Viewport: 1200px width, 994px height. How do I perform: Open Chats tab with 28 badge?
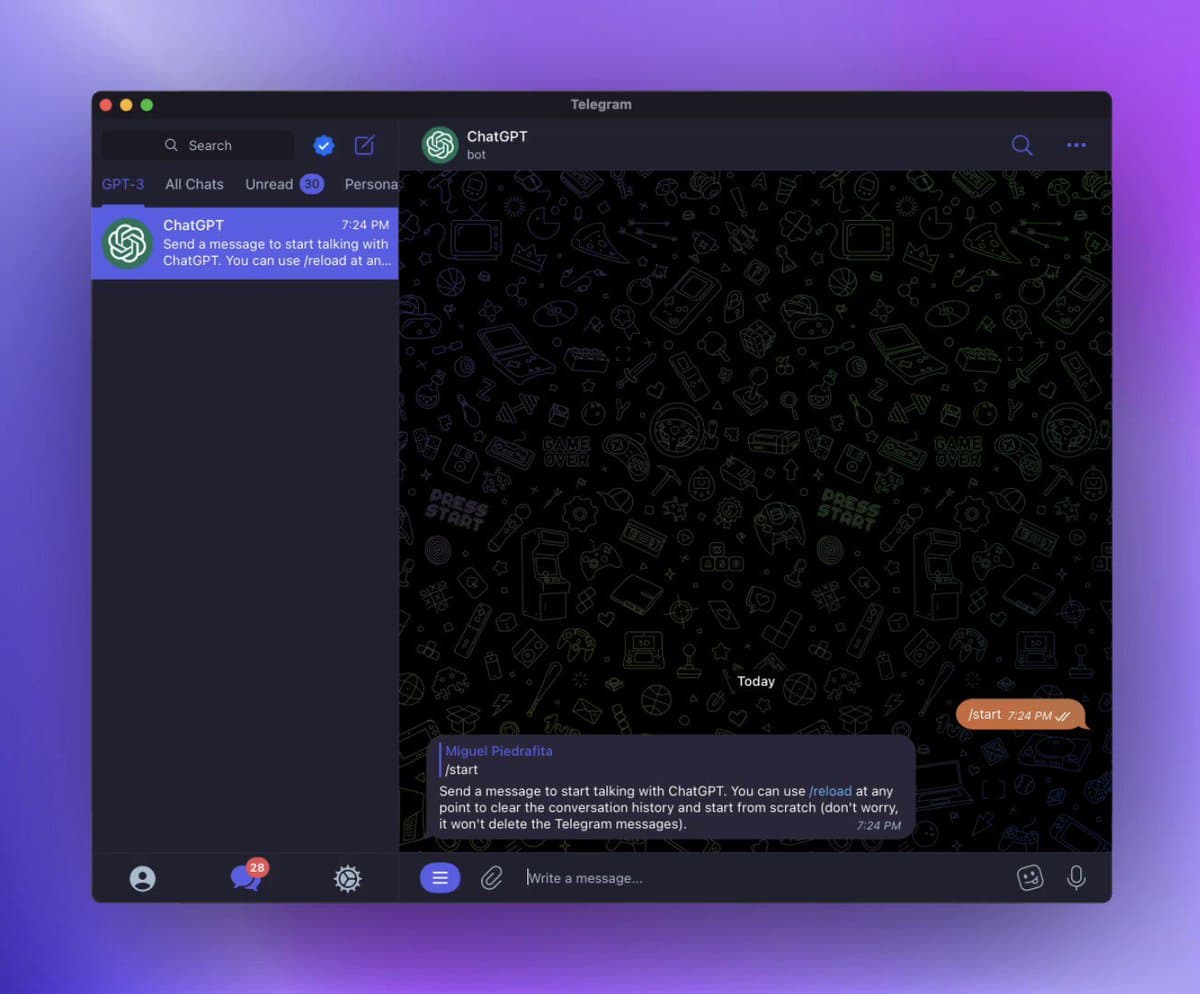tap(247, 876)
